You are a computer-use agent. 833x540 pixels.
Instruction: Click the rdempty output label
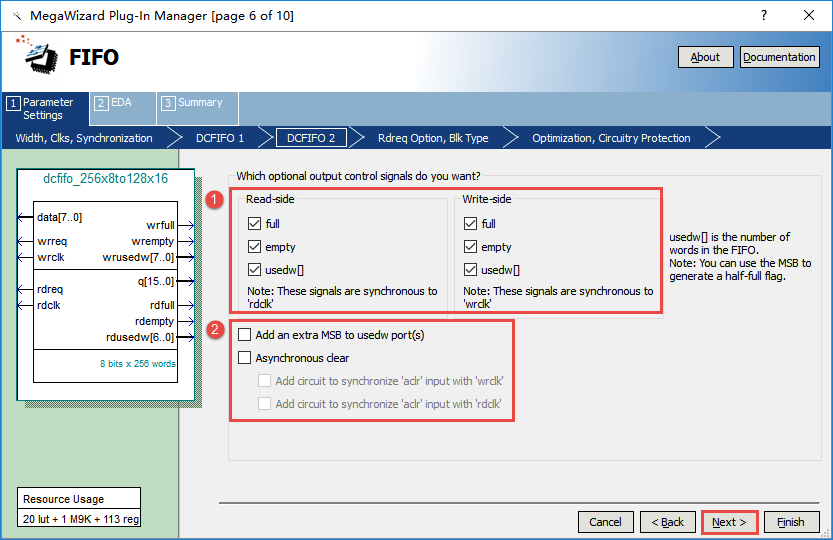(155, 321)
